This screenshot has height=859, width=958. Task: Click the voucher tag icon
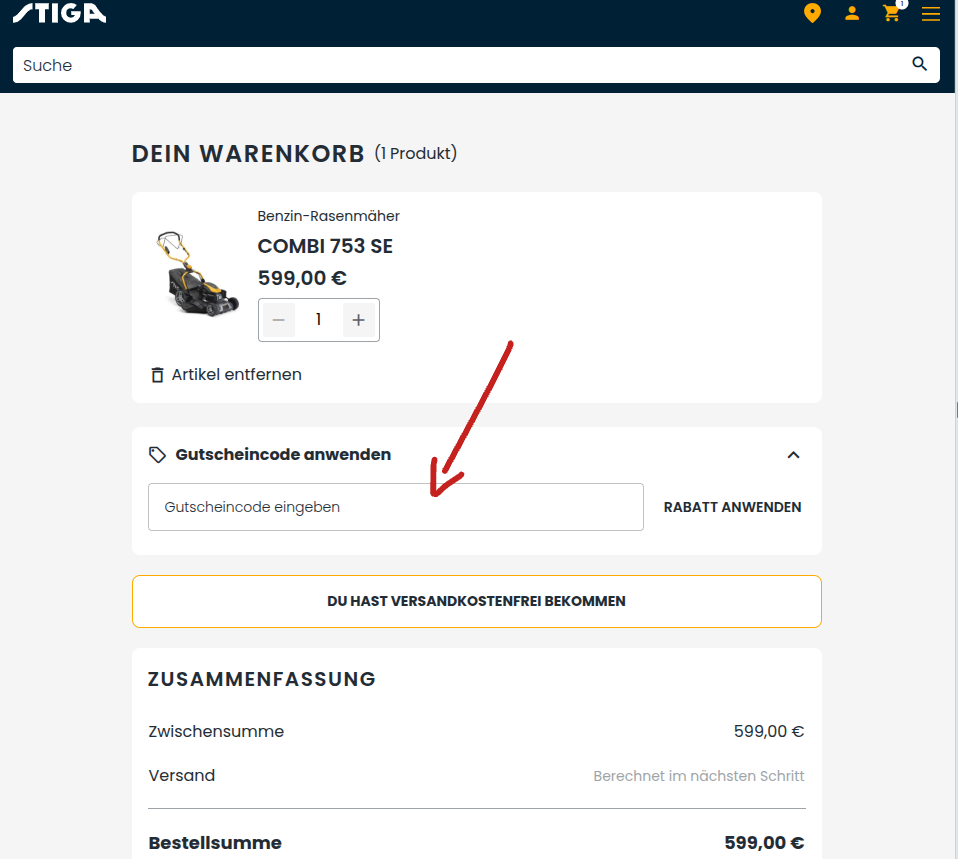pyautogui.click(x=157, y=454)
